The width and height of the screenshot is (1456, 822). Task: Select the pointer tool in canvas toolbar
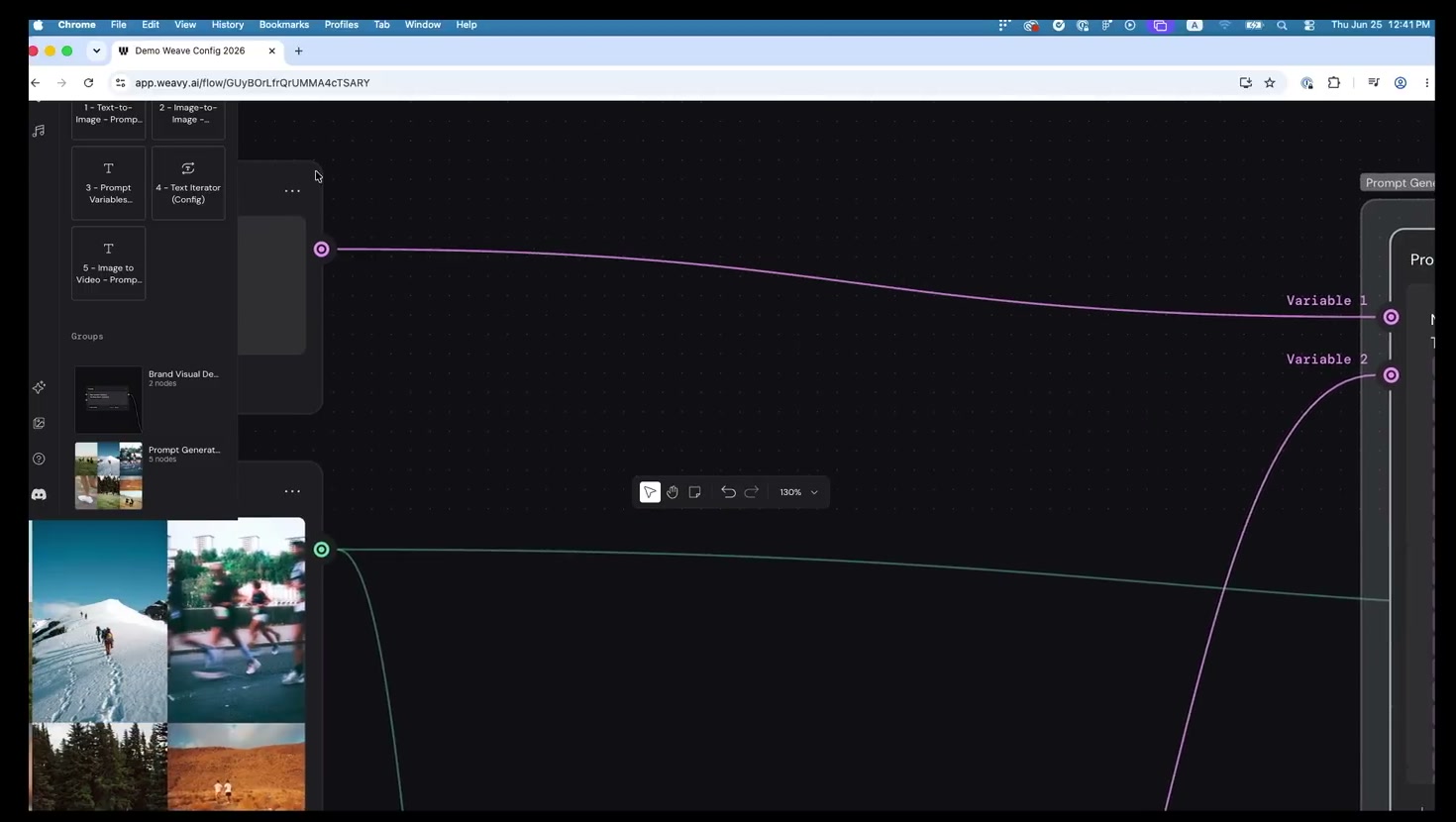[650, 492]
